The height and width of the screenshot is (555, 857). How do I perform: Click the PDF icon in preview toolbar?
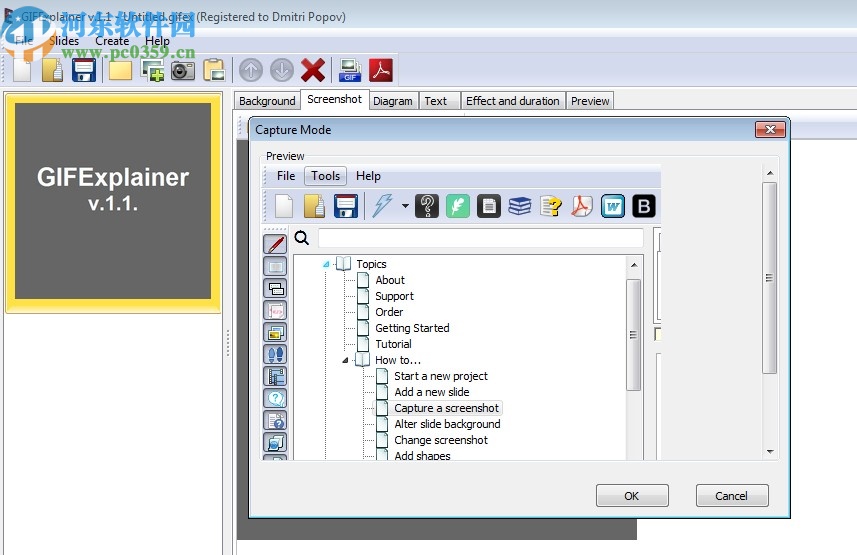point(582,206)
